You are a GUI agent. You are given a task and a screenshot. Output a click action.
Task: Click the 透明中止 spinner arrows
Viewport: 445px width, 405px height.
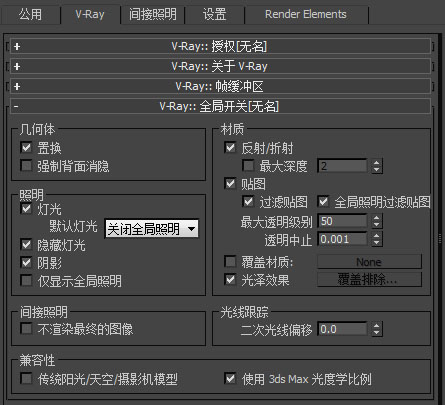click(x=376, y=239)
